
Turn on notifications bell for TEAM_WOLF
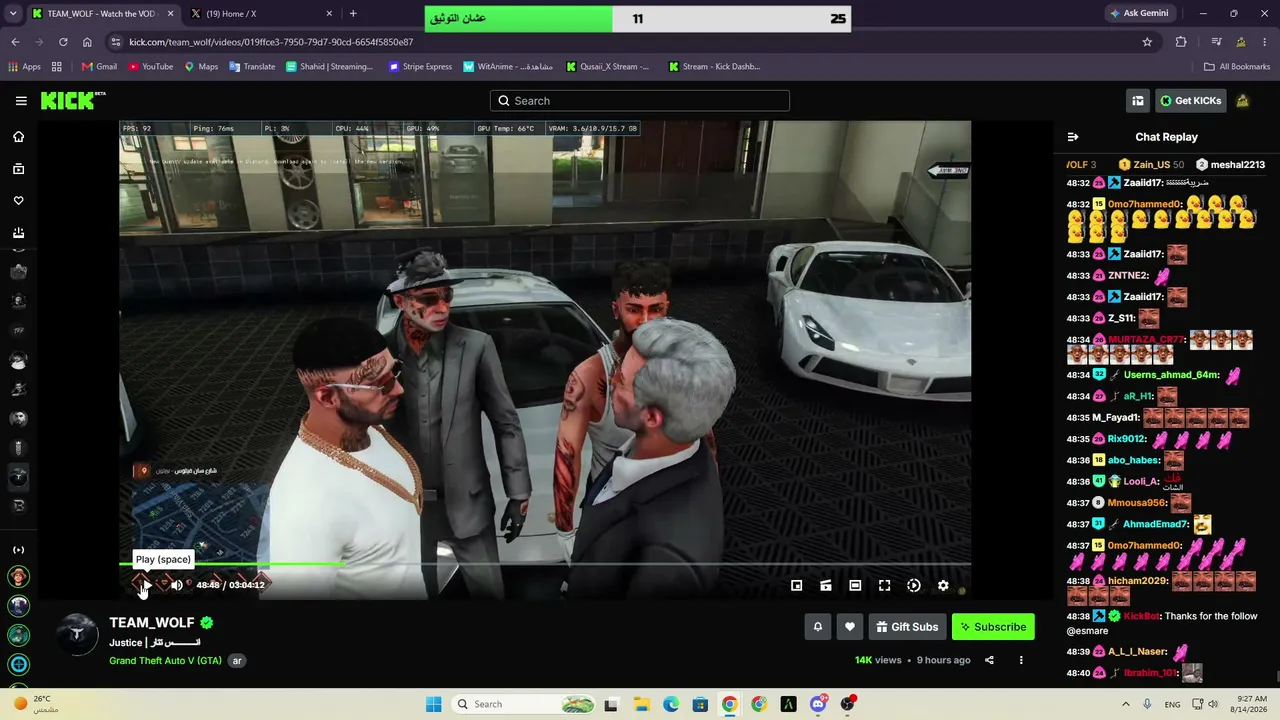click(818, 627)
